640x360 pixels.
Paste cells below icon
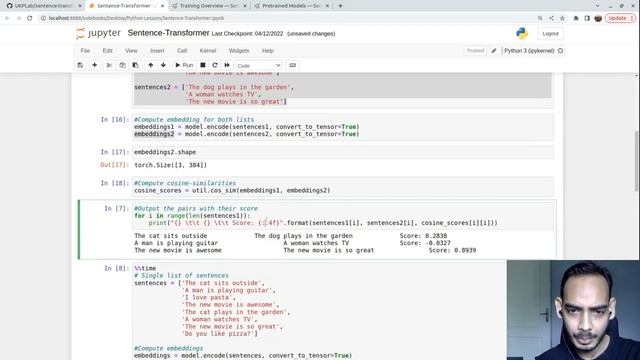[x=136, y=65]
